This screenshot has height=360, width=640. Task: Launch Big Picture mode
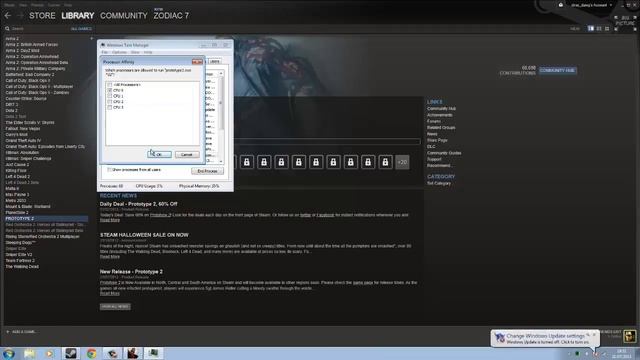click(x=625, y=21)
